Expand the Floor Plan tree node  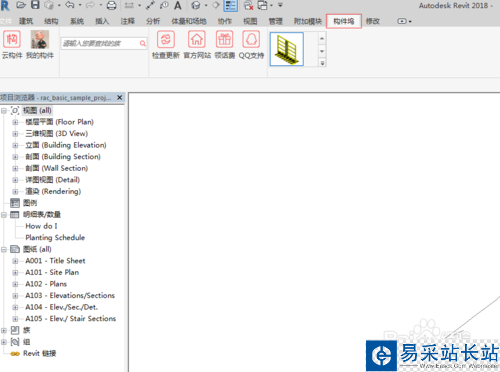[15, 122]
